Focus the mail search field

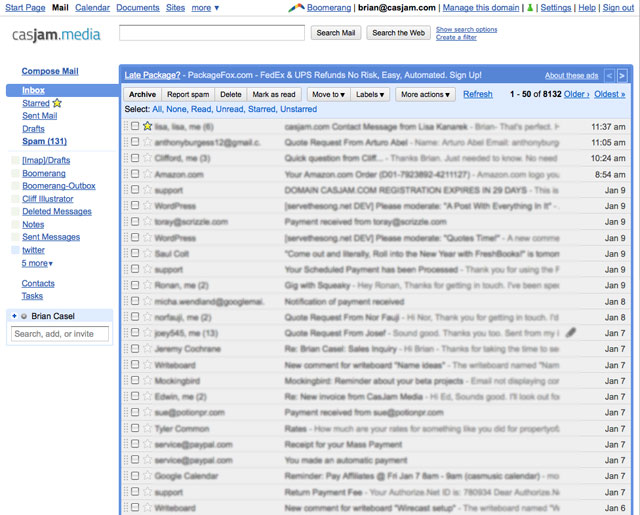[212, 33]
